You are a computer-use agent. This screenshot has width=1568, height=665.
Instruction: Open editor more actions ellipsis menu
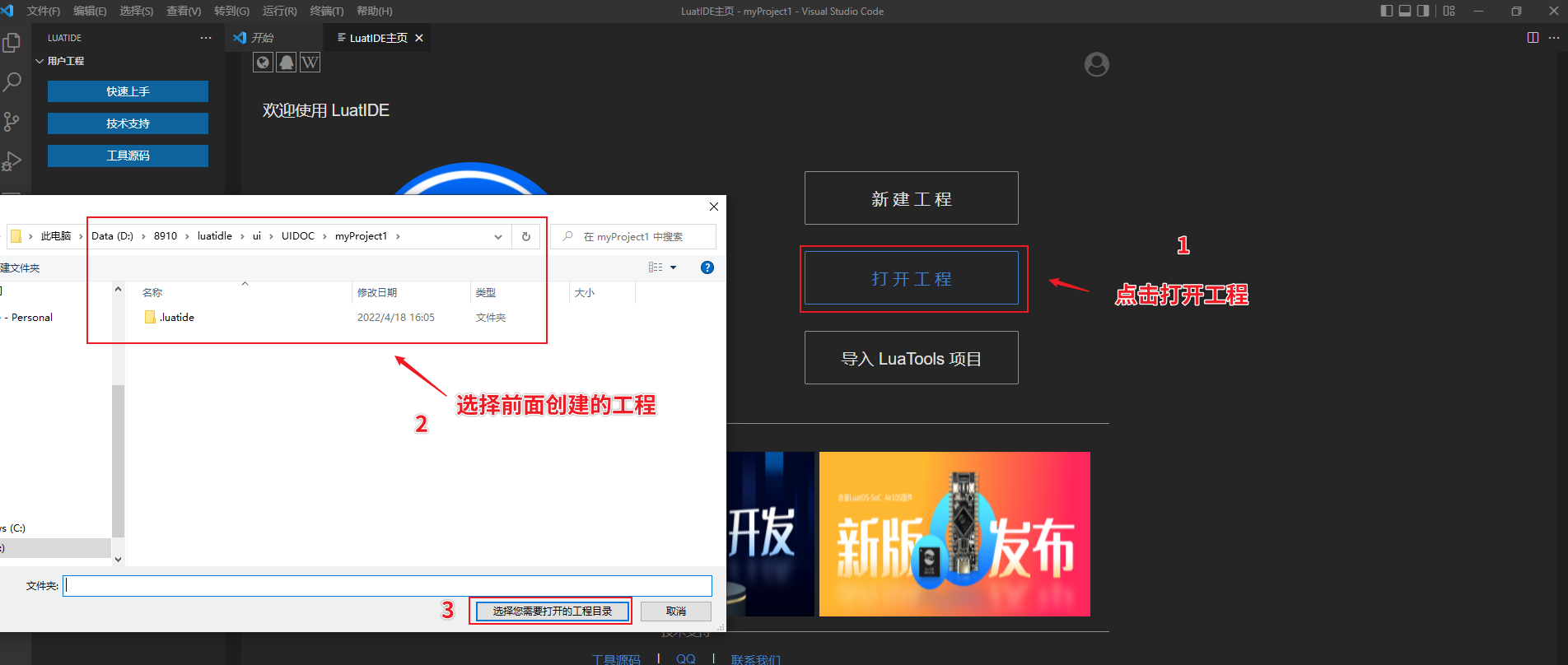point(1554,38)
